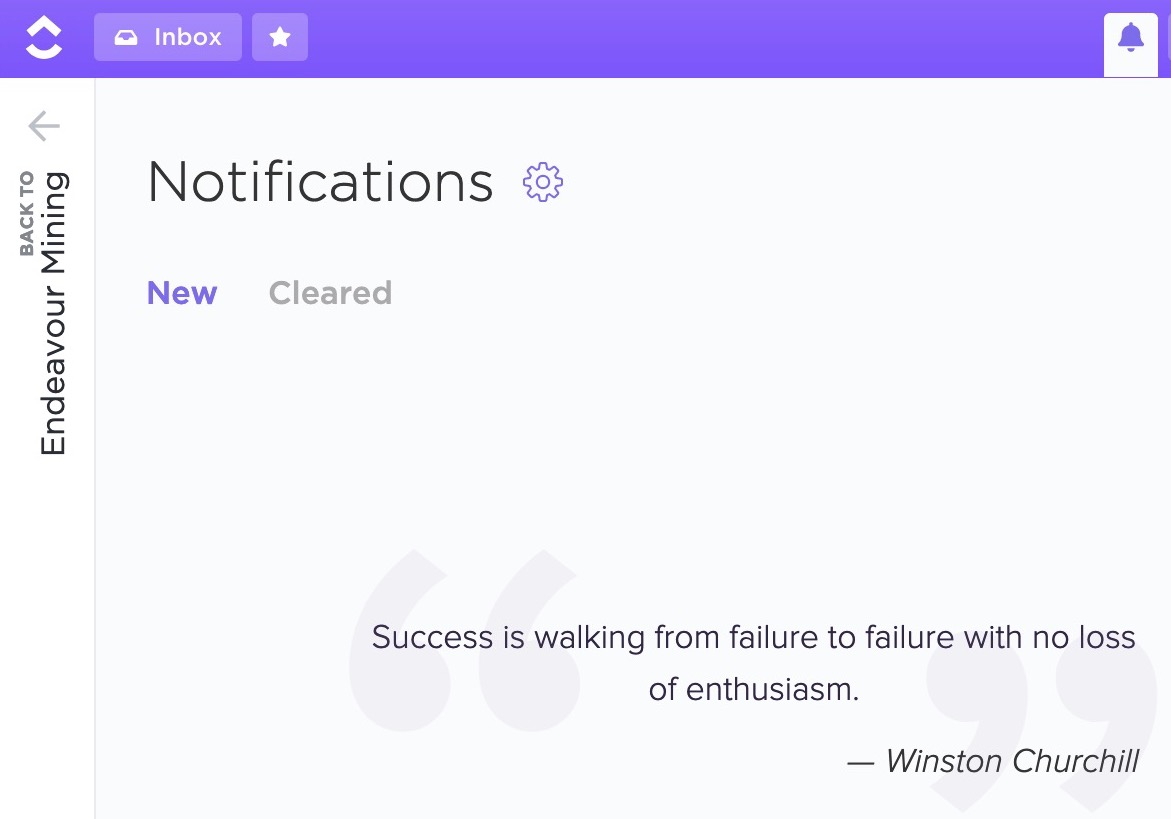Viewport: 1171px width, 819px height.
Task: Click the Notifications page heading
Action: (319, 181)
